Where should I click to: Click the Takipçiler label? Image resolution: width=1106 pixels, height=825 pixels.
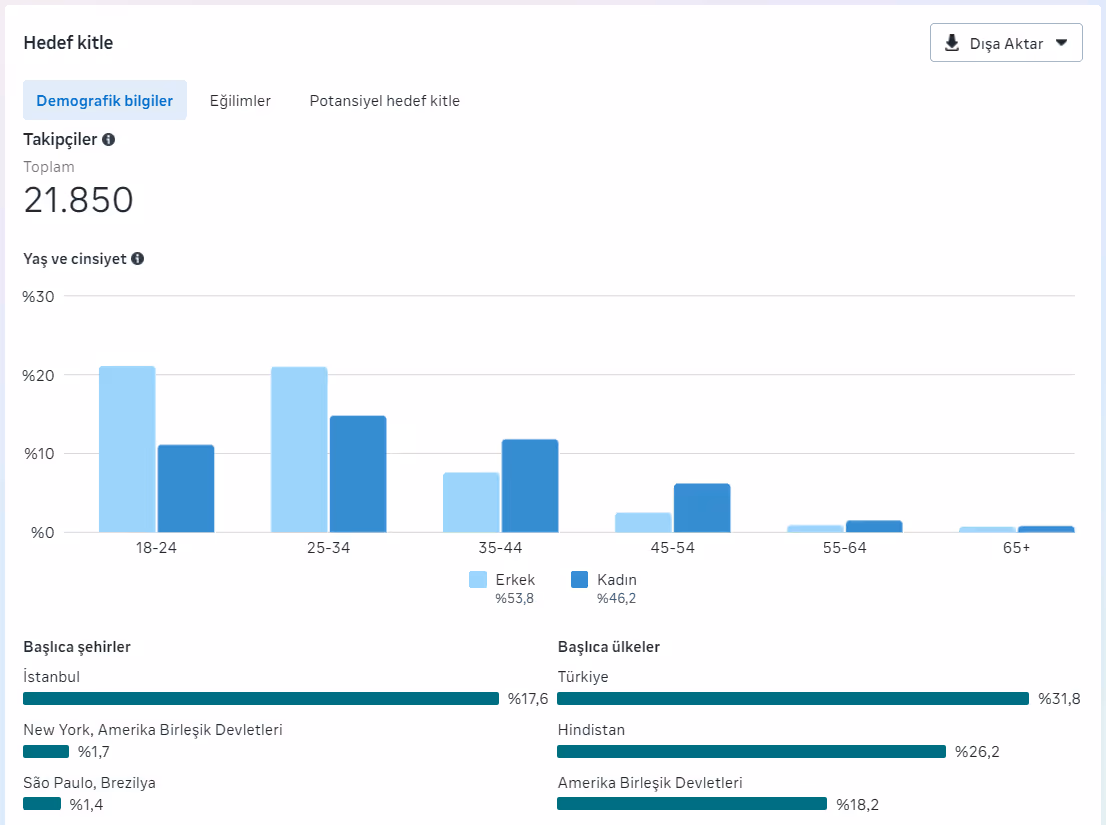click(x=60, y=140)
